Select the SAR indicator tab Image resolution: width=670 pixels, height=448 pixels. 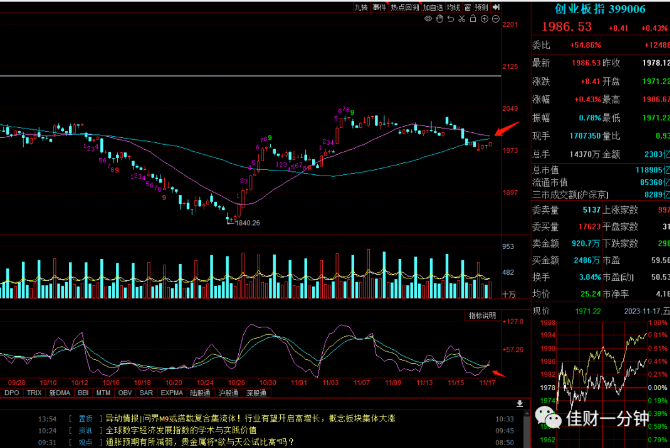point(146,392)
